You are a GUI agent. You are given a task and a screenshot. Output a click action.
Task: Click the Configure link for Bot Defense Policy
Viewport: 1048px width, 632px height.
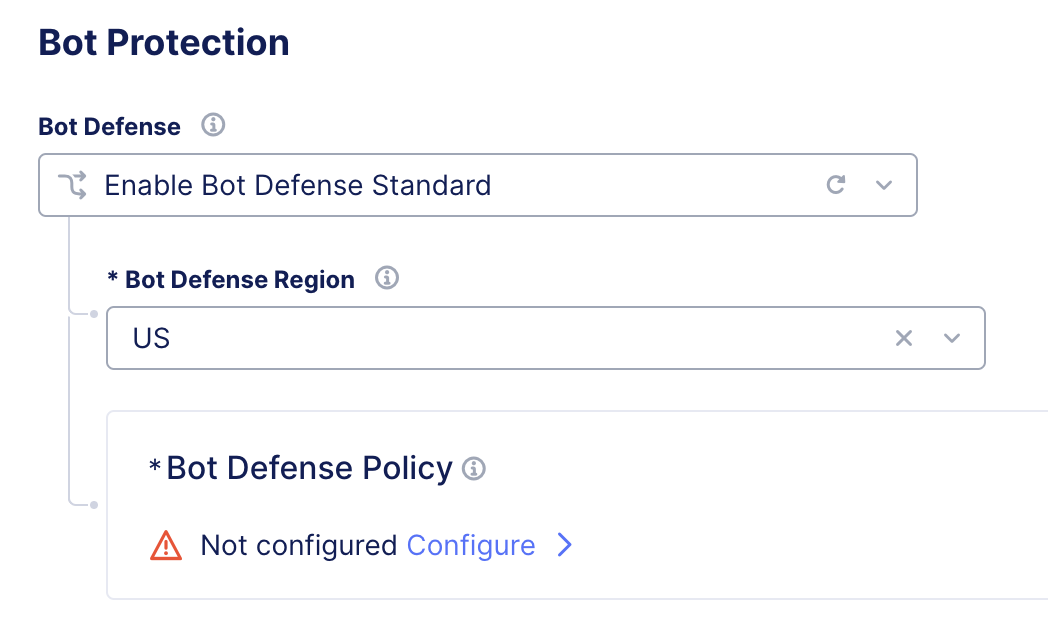[470, 545]
